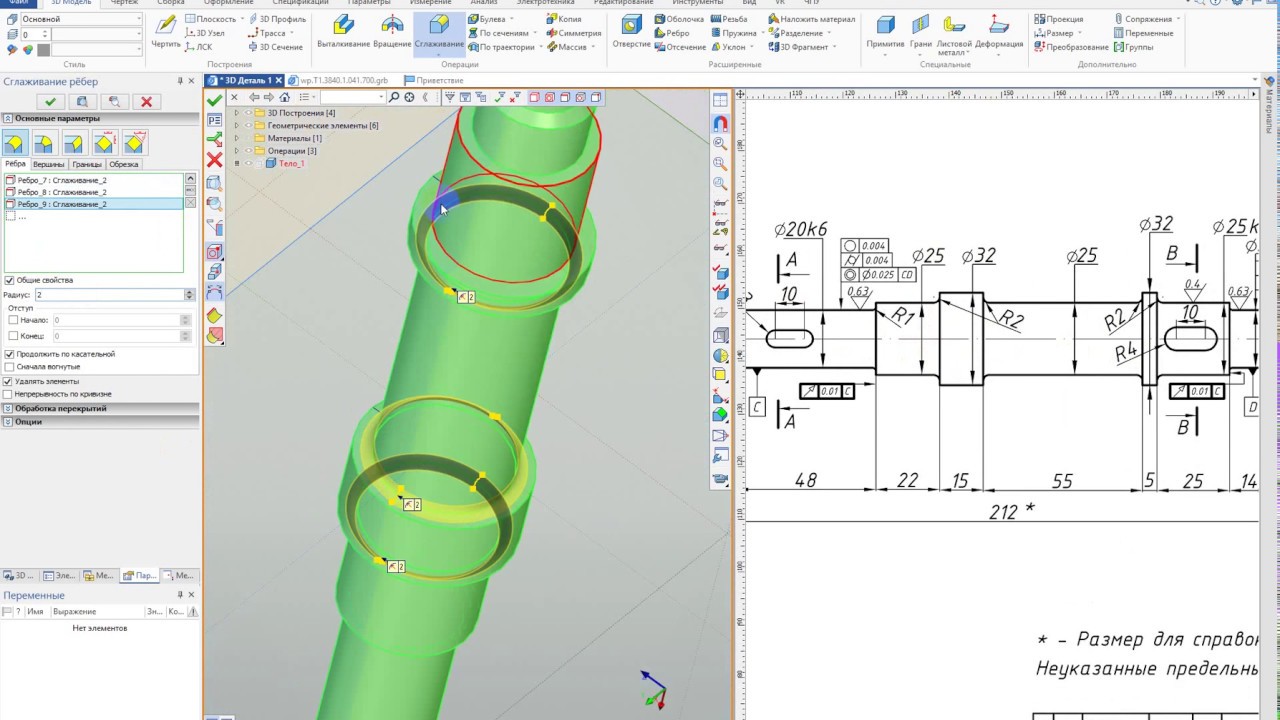The width and height of the screenshot is (1280, 720).
Task: Expand the Материалы tree node
Action: click(x=237, y=138)
